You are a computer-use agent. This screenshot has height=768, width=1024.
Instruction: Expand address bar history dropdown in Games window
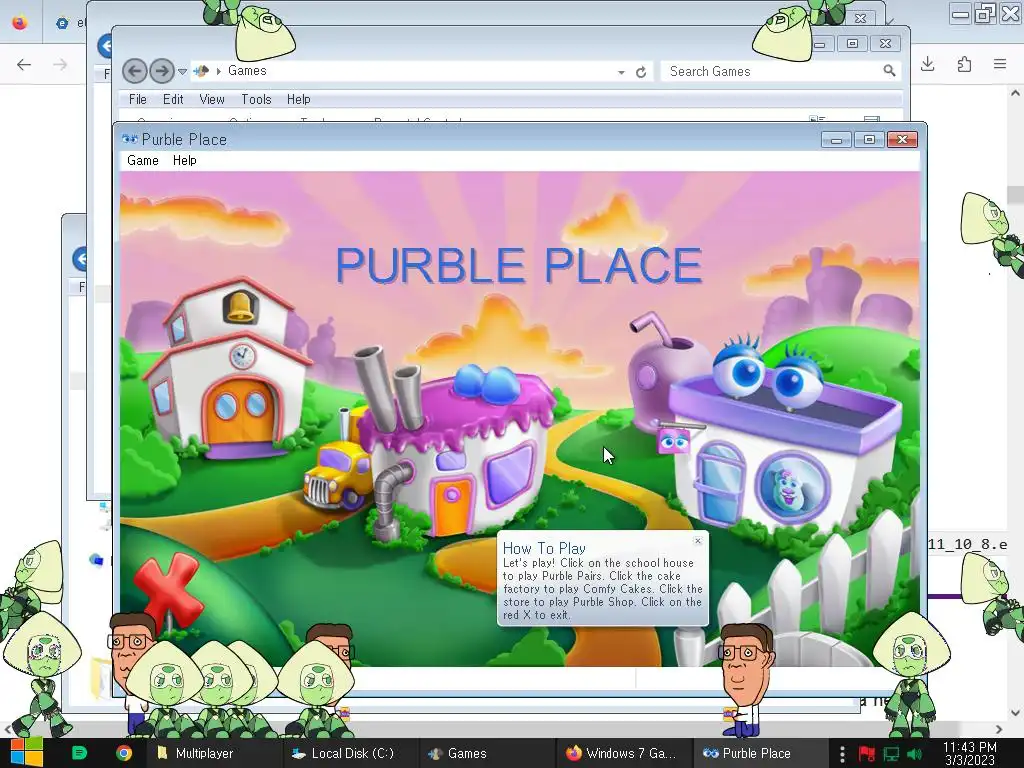point(621,72)
